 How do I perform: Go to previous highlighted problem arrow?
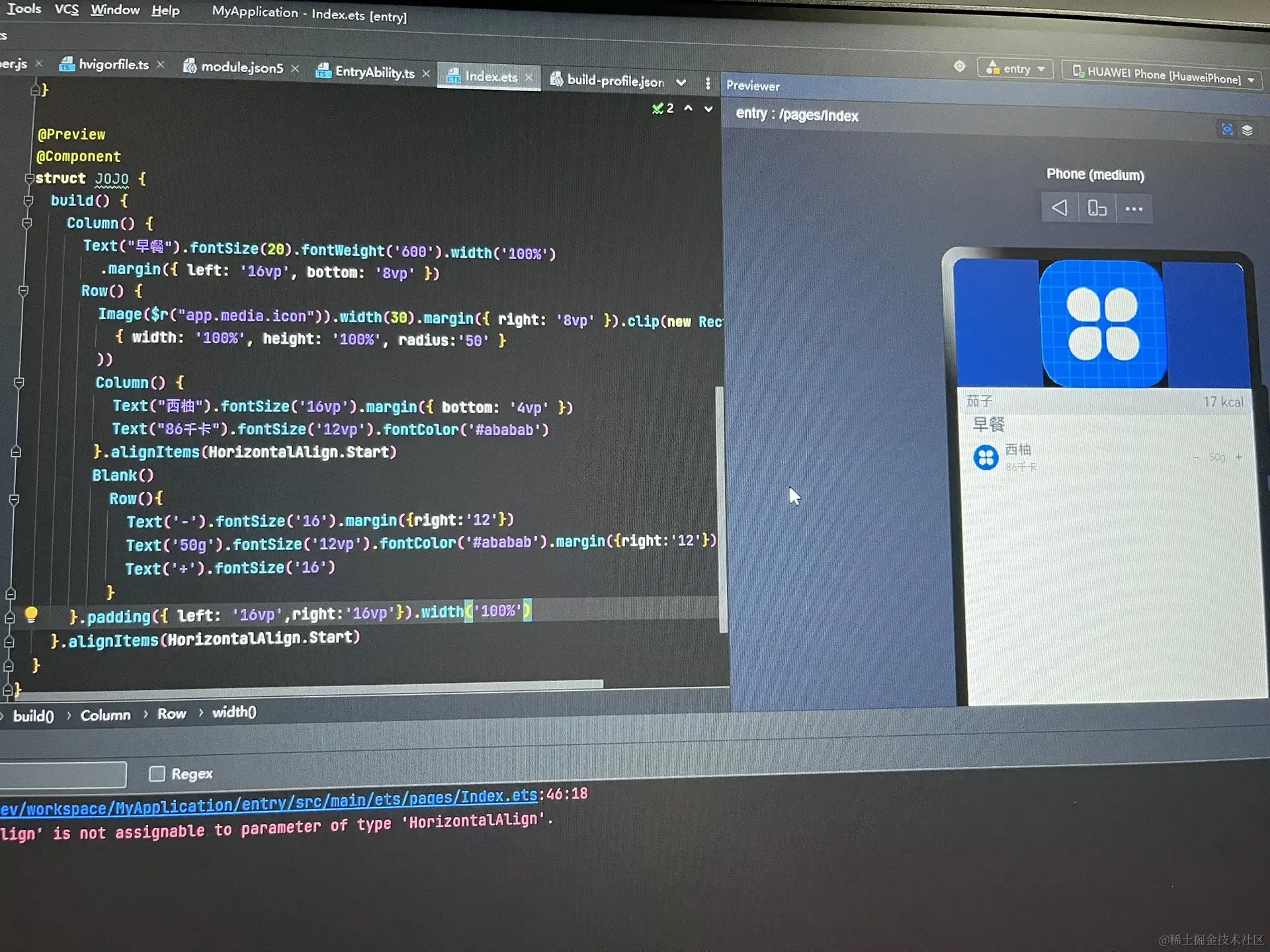click(689, 108)
